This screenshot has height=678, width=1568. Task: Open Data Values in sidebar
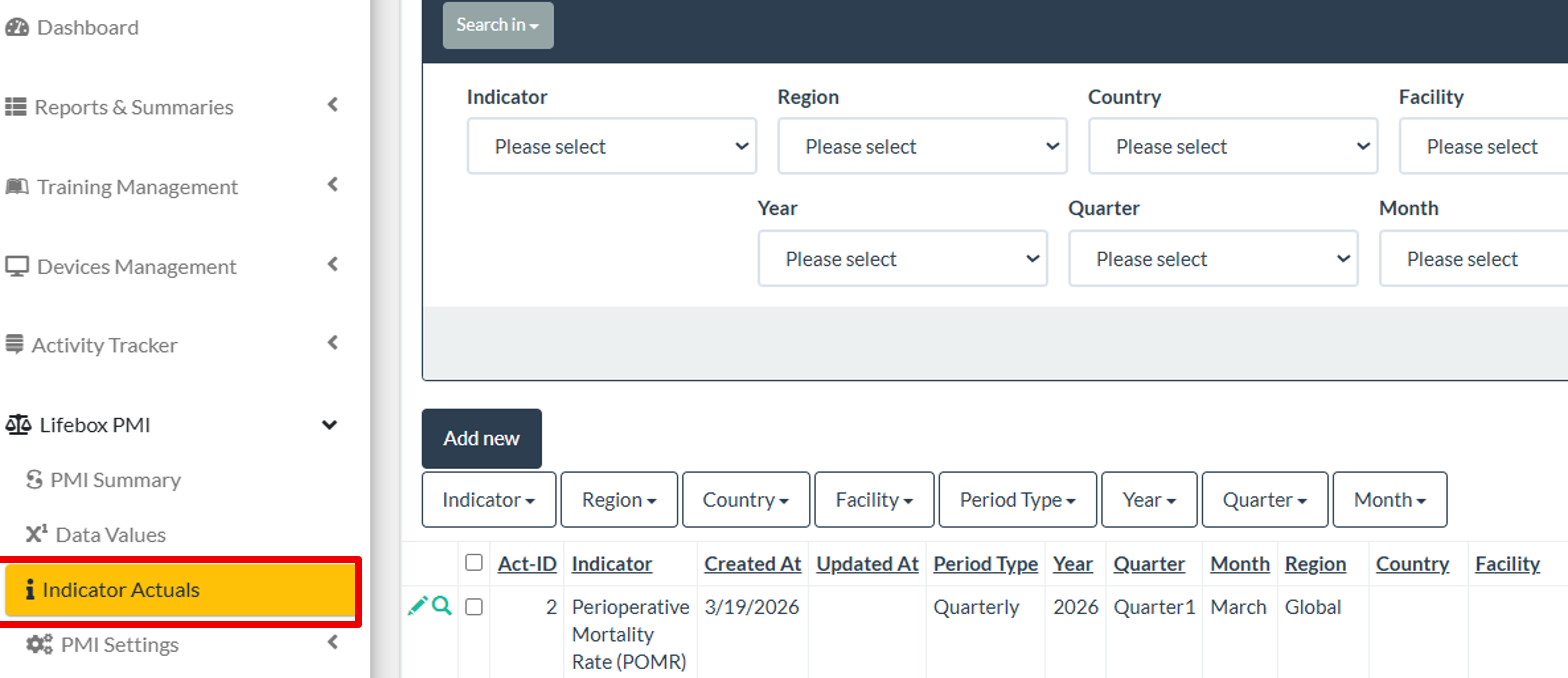pyautogui.click(x=110, y=535)
